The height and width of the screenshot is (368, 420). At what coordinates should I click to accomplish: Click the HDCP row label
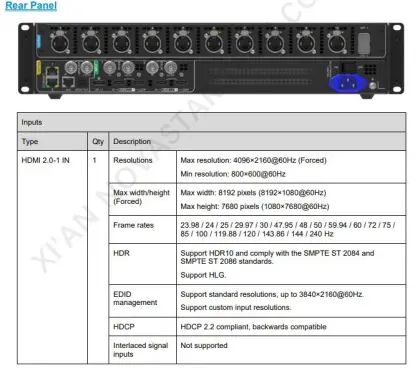pyautogui.click(x=124, y=327)
